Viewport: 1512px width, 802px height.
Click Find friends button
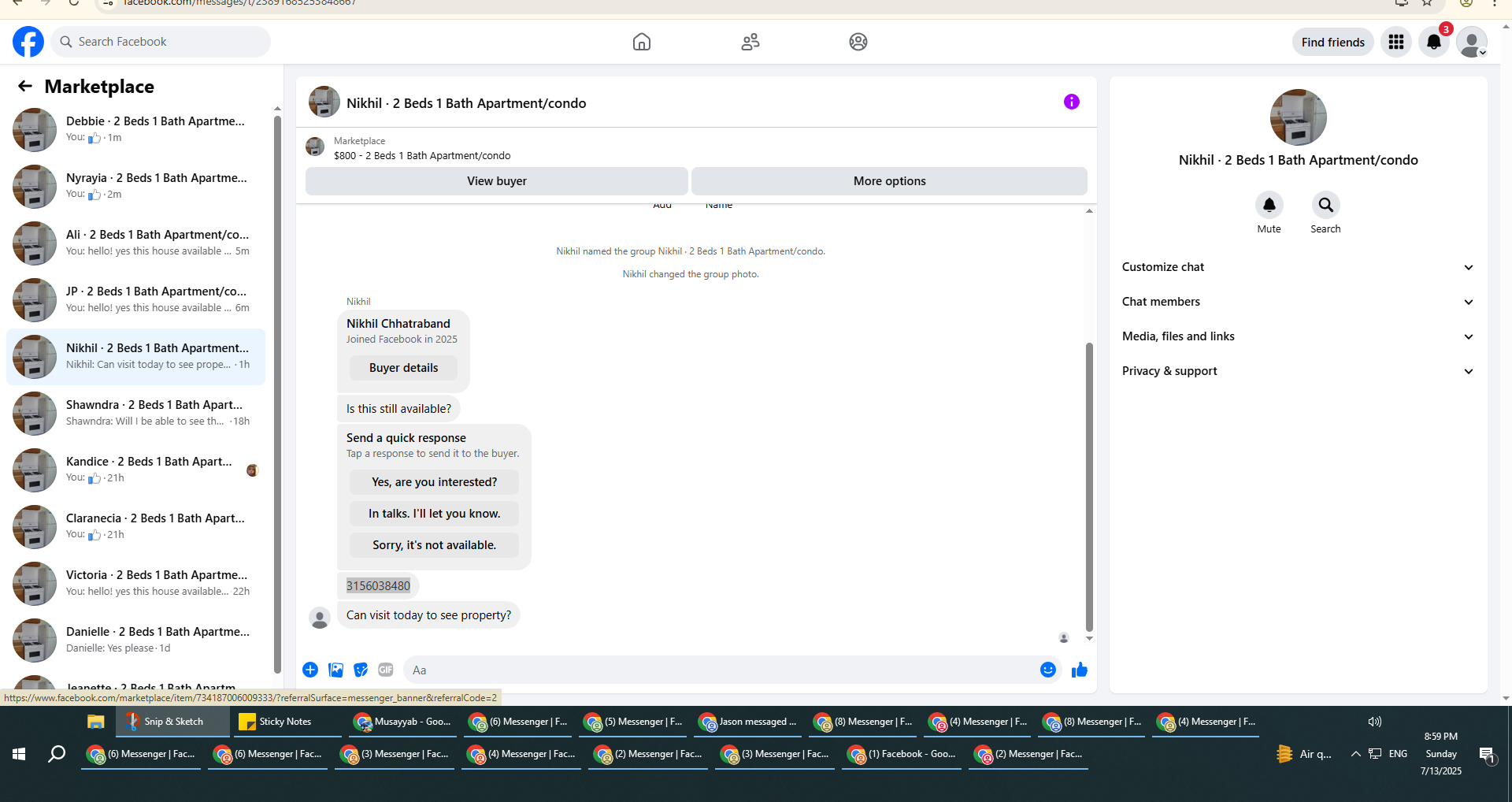pos(1332,42)
